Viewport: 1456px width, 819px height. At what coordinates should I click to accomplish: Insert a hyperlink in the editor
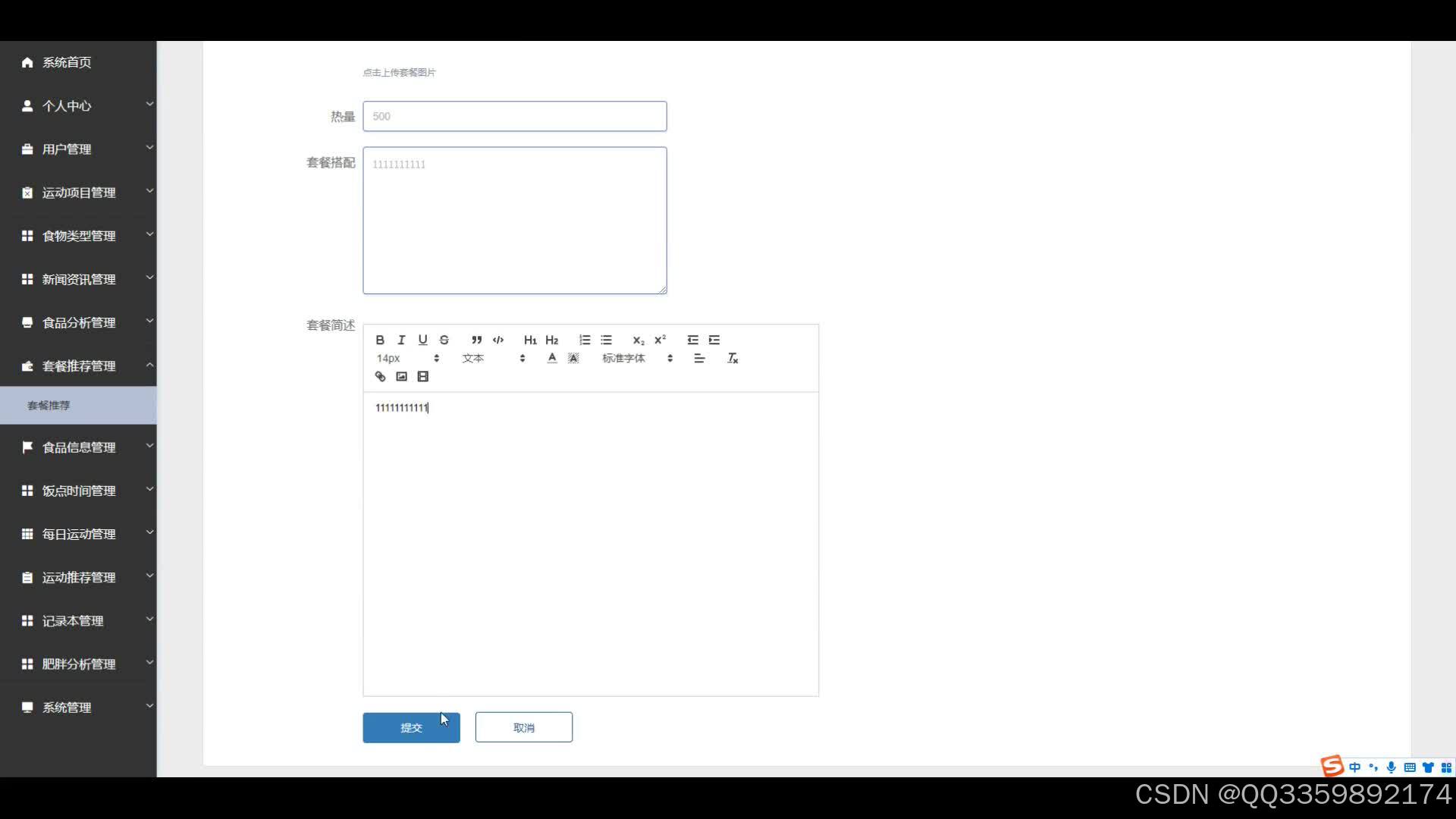click(380, 376)
